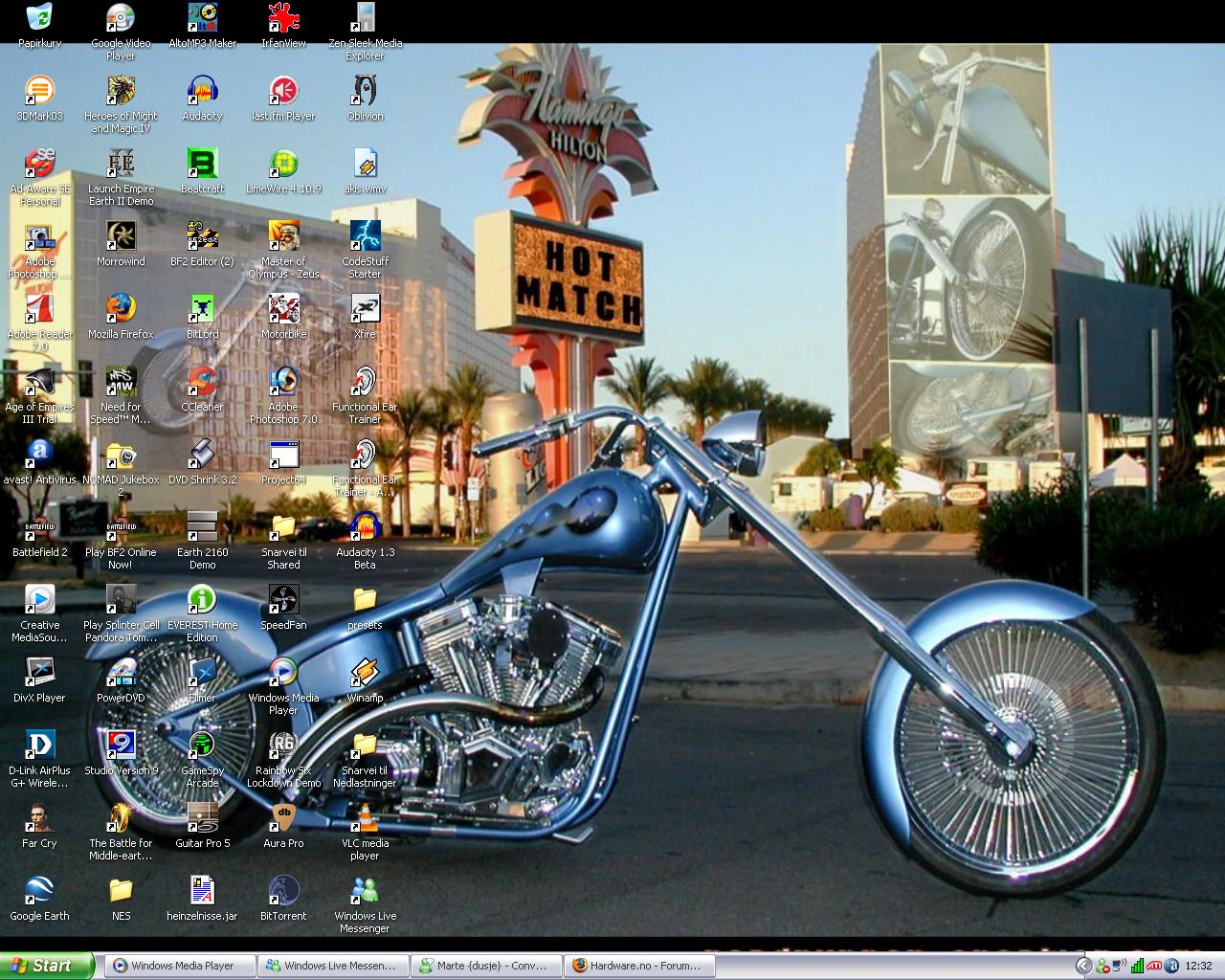Open Snarvei til Shared folder
Viewport: 1225px width, 980px height.
click(x=283, y=540)
